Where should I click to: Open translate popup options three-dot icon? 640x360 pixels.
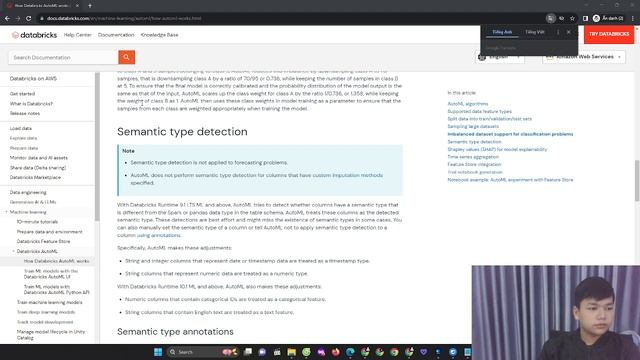pos(558,32)
